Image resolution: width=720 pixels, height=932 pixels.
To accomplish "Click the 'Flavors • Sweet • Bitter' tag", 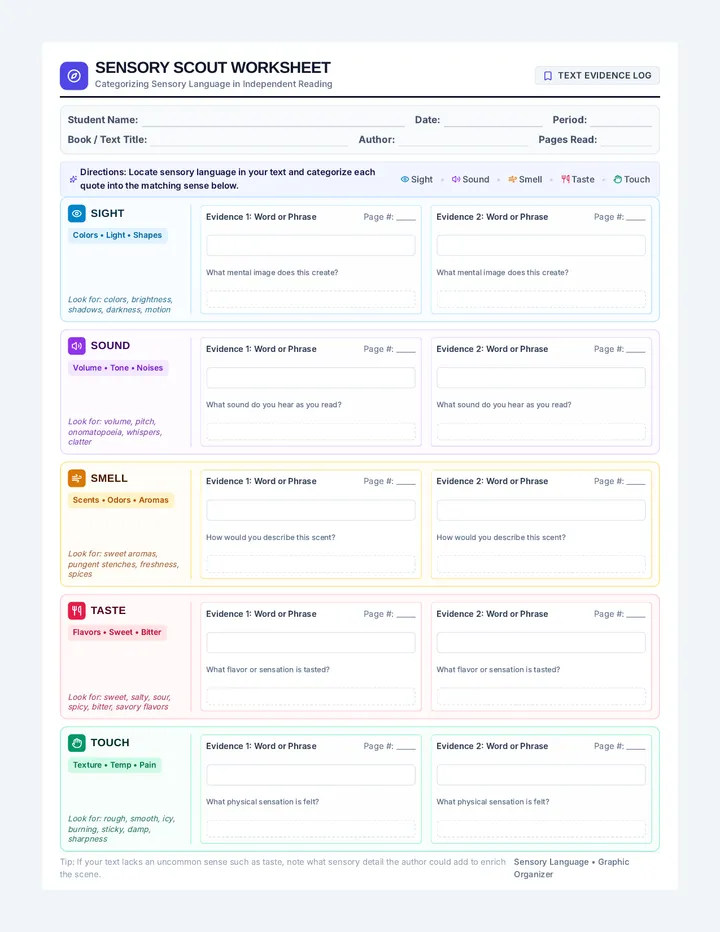I will (x=117, y=632).
